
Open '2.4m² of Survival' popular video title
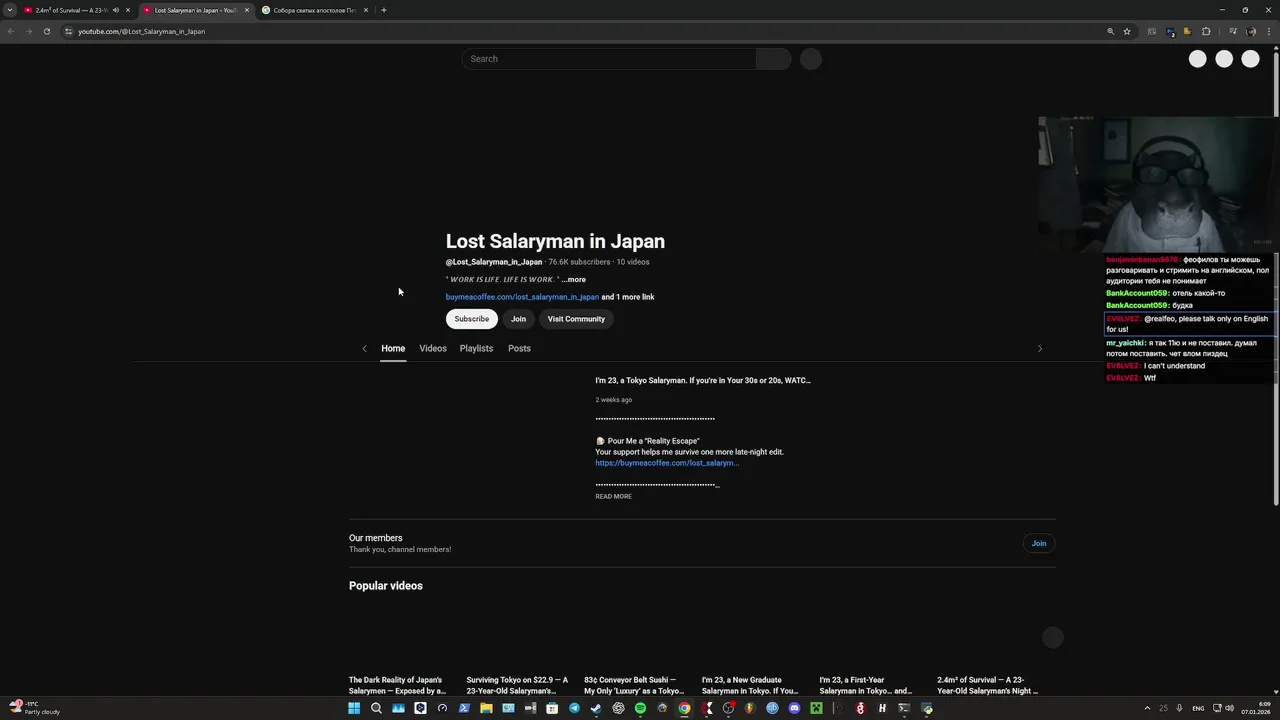point(988,685)
